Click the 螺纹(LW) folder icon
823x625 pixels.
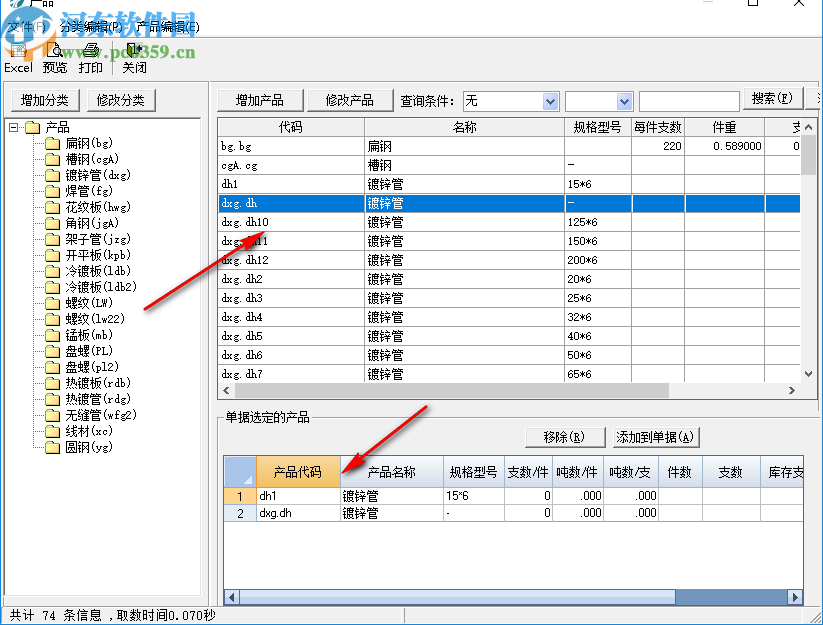[52, 303]
